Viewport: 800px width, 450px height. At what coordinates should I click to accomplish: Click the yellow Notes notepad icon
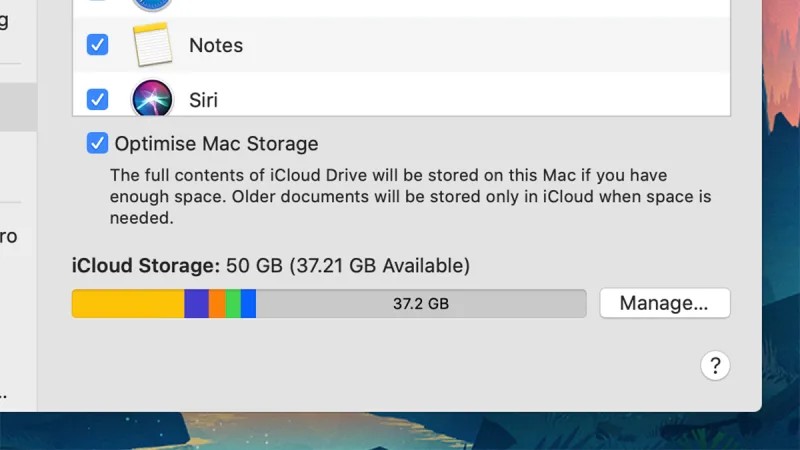coord(152,44)
